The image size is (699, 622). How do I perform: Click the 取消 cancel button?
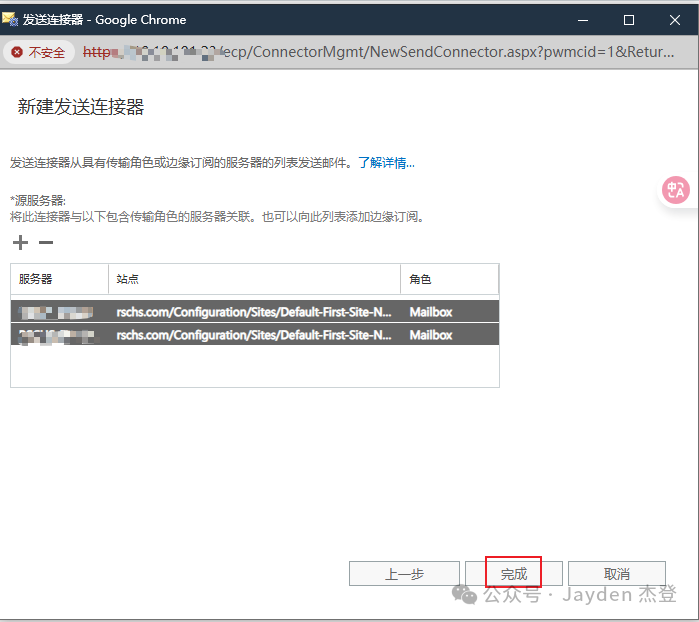617,573
